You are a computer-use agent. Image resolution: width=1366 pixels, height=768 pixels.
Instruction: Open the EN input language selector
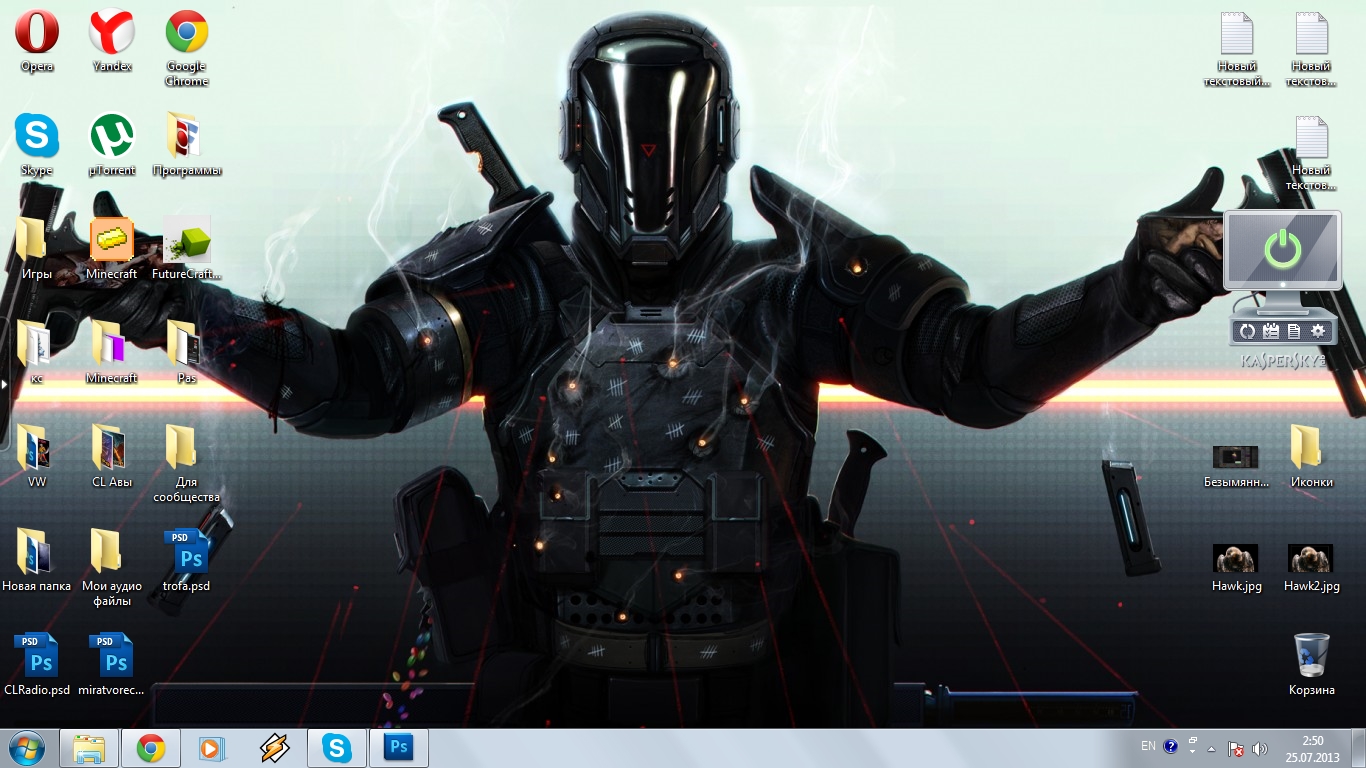coord(1148,746)
